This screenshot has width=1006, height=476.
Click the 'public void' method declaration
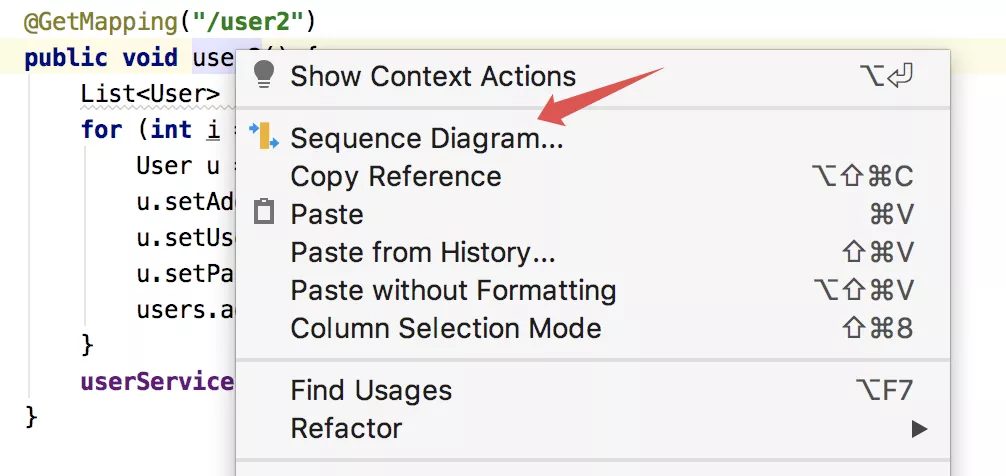(x=101, y=58)
